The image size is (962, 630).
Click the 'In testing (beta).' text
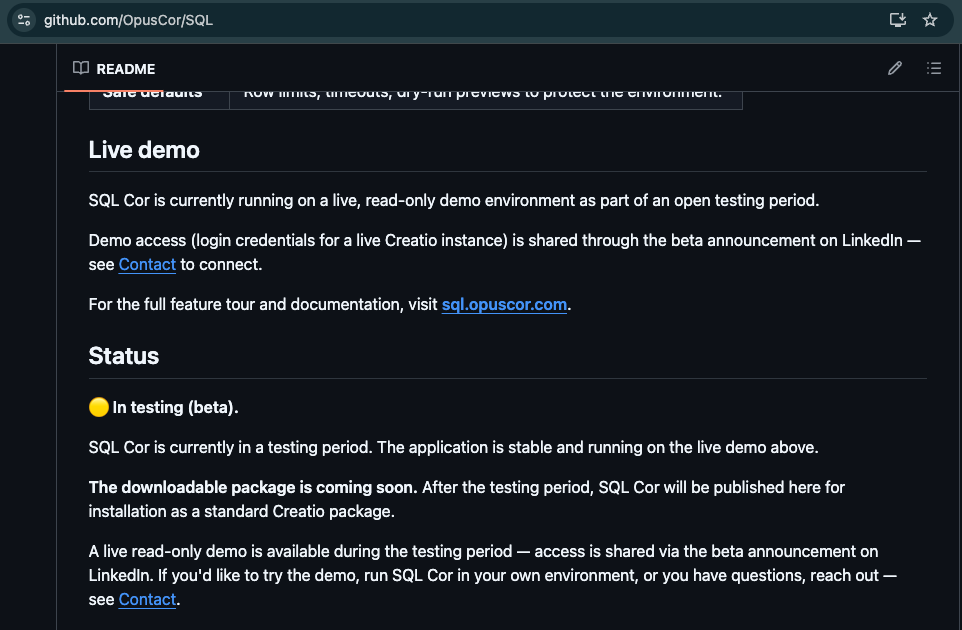175,407
